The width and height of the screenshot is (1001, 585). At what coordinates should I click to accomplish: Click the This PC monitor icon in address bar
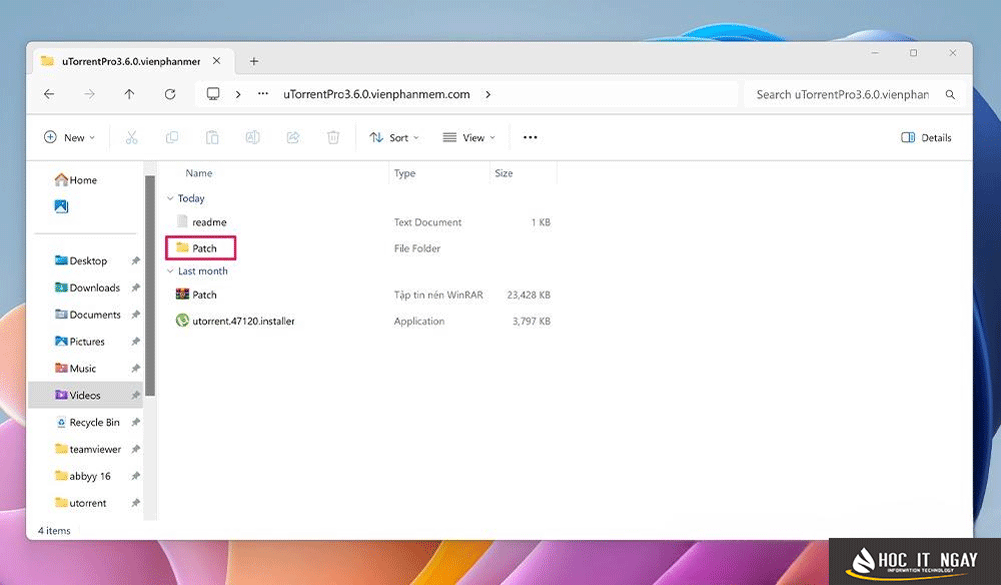(213, 94)
